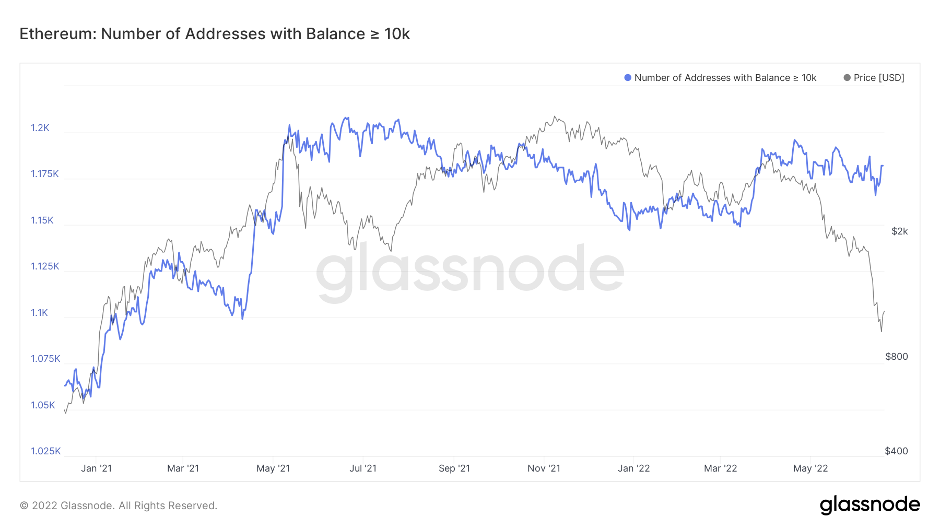Toggle the Number of Addresses legend label
The image size is (941, 529).
coord(725,78)
